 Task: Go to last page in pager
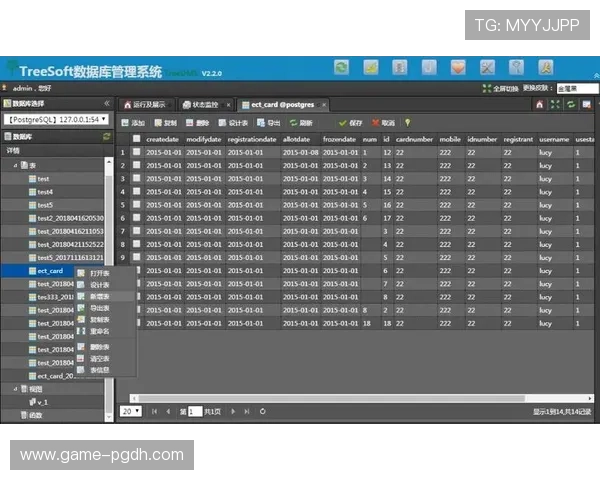247,411
